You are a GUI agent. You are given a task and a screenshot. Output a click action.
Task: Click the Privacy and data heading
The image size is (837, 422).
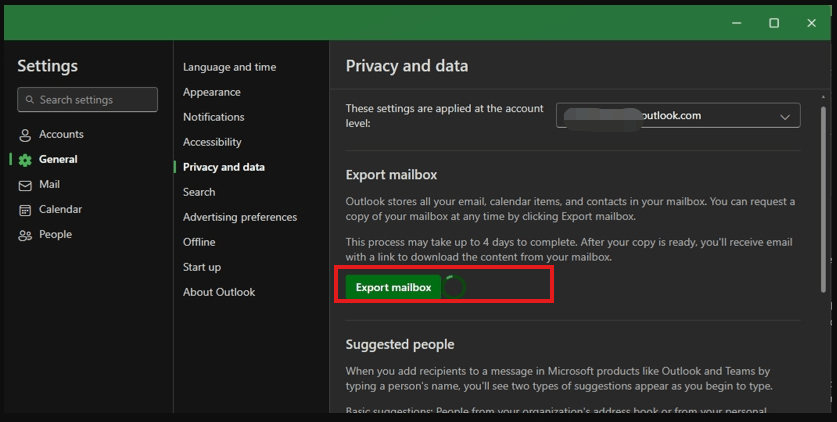point(407,66)
